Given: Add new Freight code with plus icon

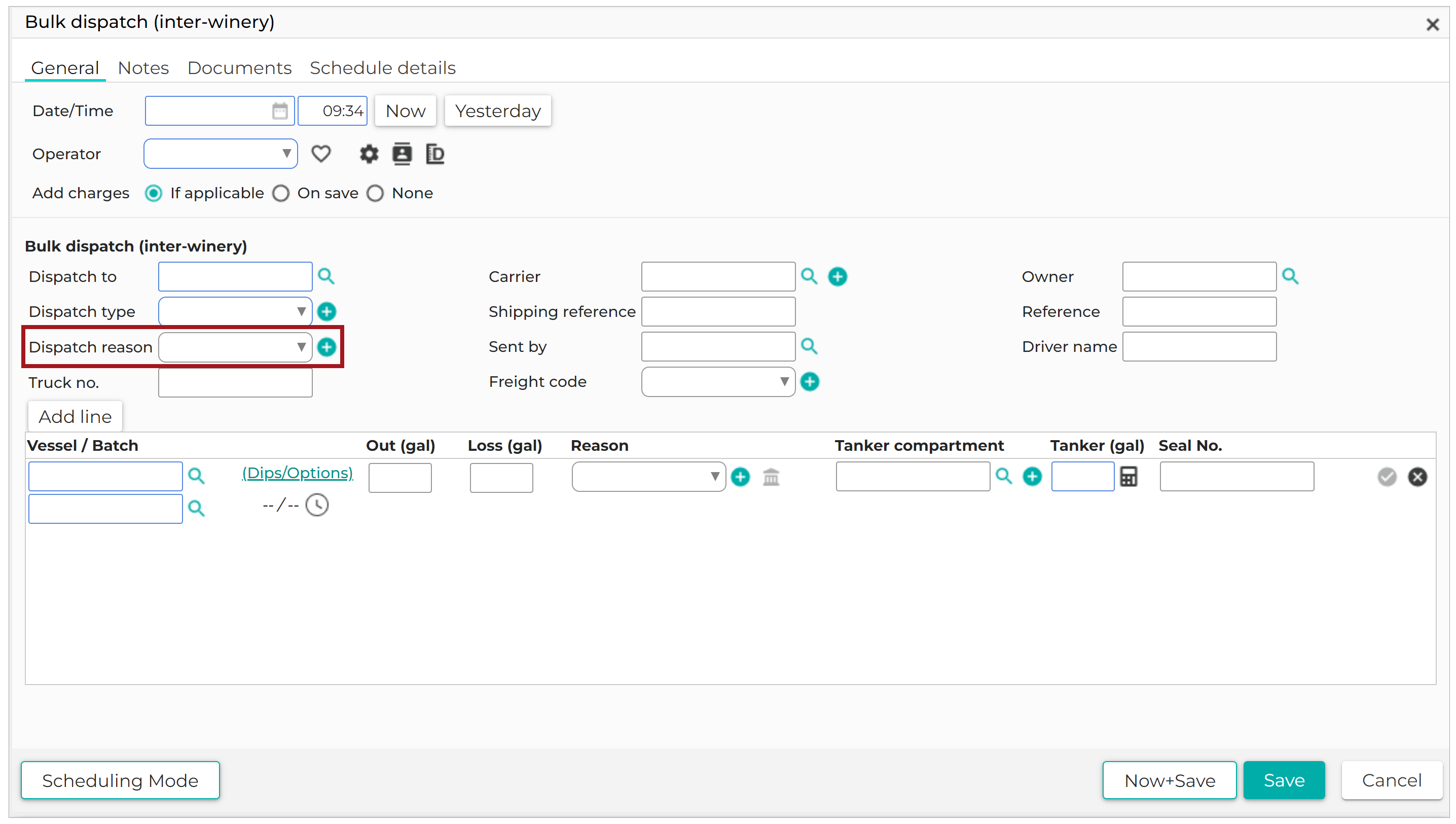Looking at the screenshot, I should 810,382.
